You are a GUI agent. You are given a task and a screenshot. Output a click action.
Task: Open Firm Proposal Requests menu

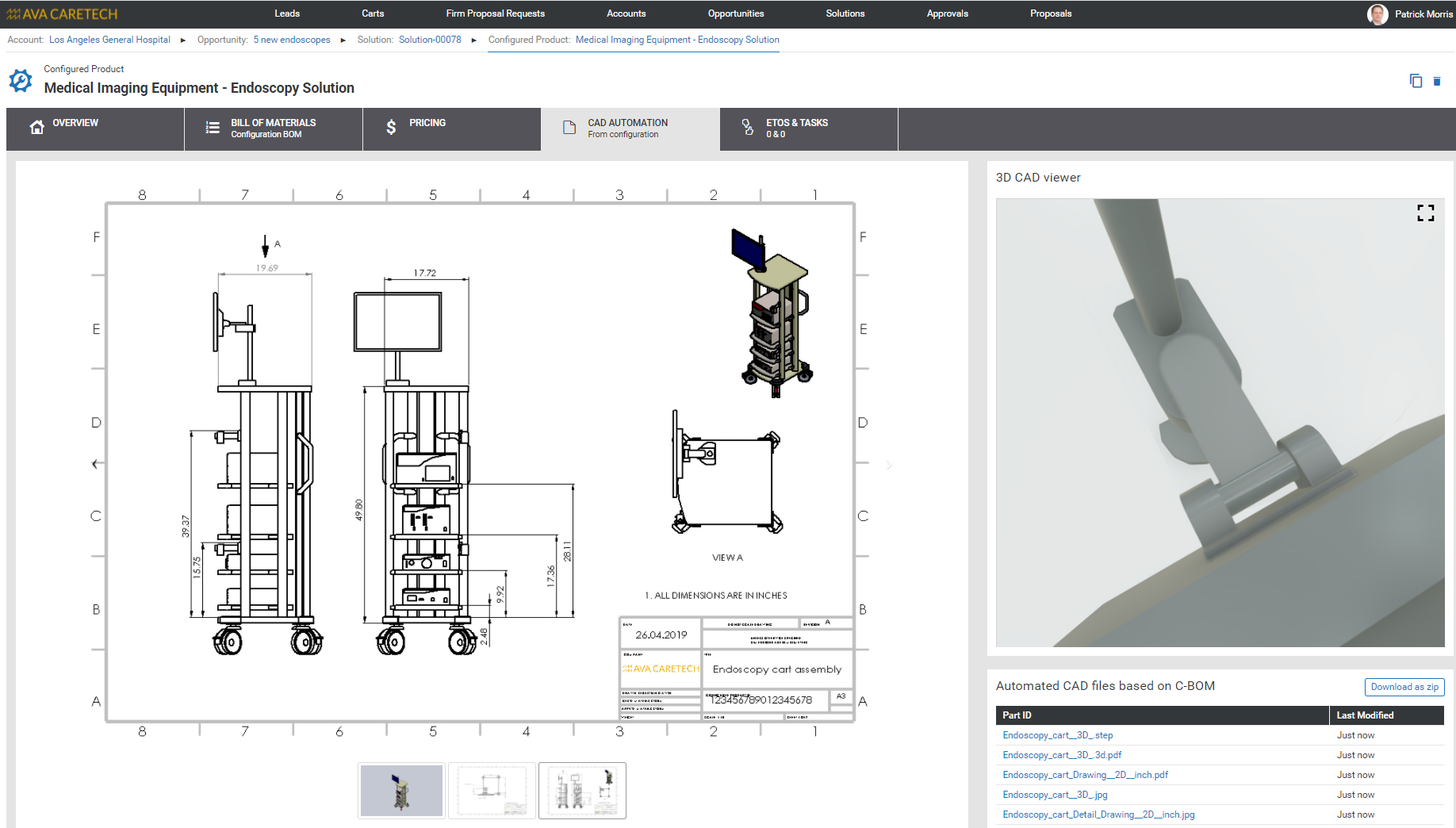(x=495, y=13)
